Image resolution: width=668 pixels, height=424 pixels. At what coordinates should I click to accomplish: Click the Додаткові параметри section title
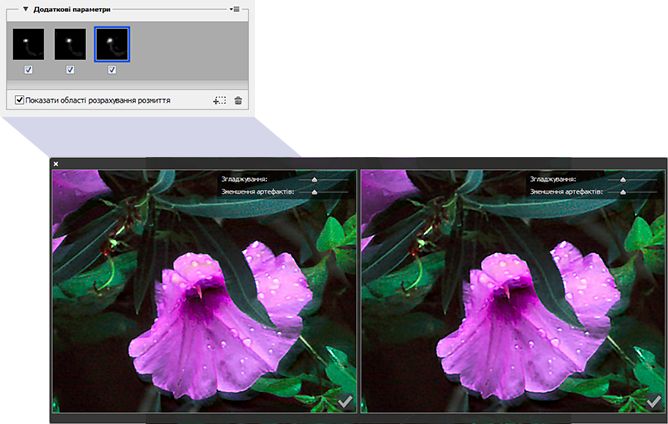click(72, 9)
